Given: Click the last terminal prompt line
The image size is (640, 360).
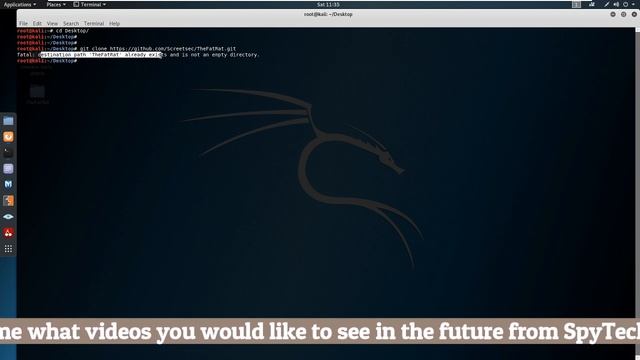Looking at the screenshot, I should pos(47,61).
